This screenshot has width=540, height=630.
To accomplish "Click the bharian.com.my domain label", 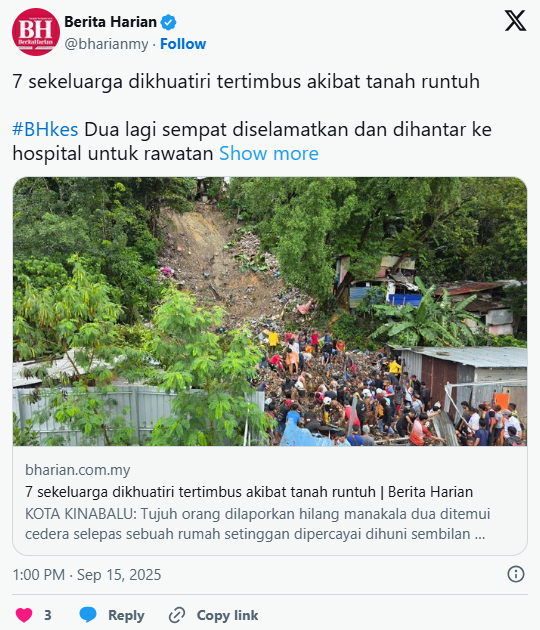I will coord(78,470).
